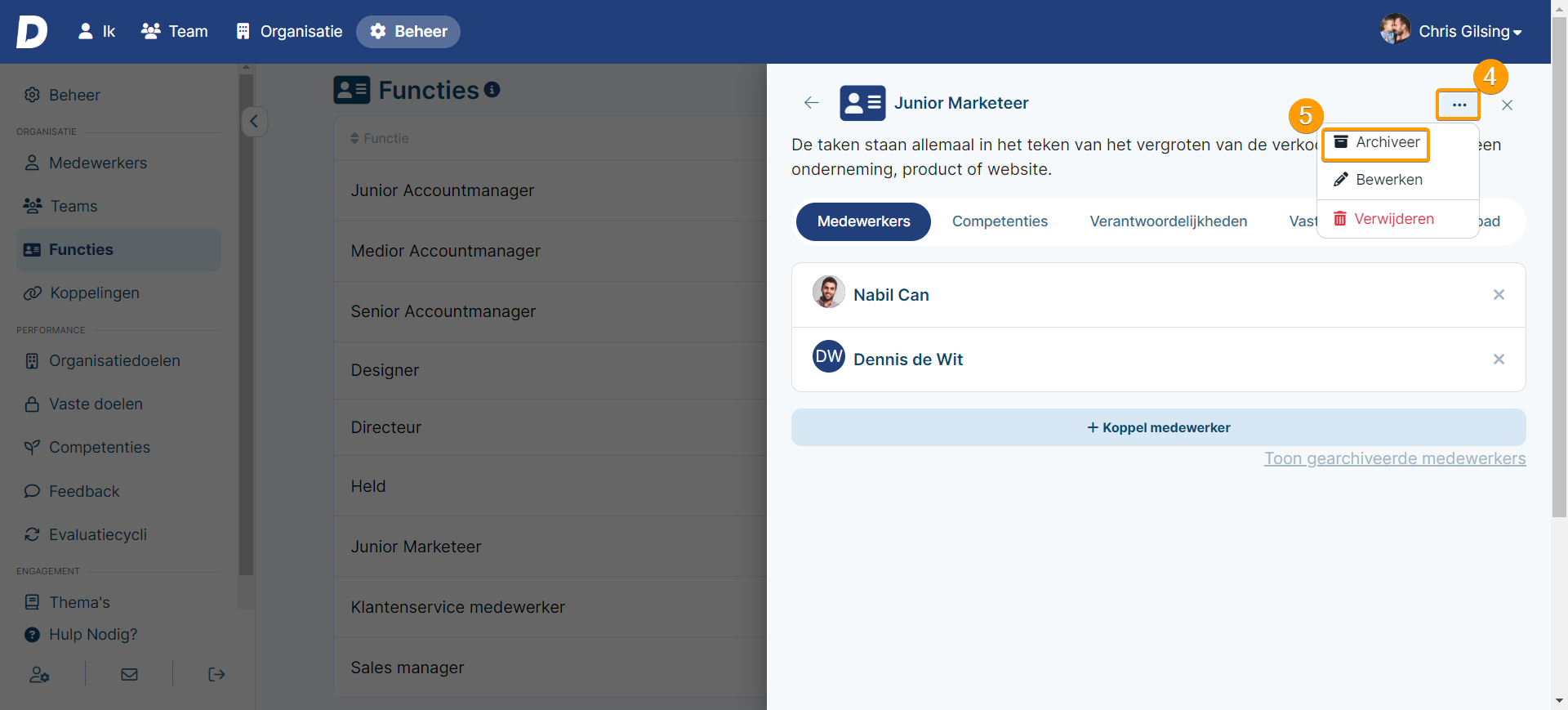This screenshot has width=1568, height=710.
Task: Sort the list by the Functie column
Action: pos(380,138)
